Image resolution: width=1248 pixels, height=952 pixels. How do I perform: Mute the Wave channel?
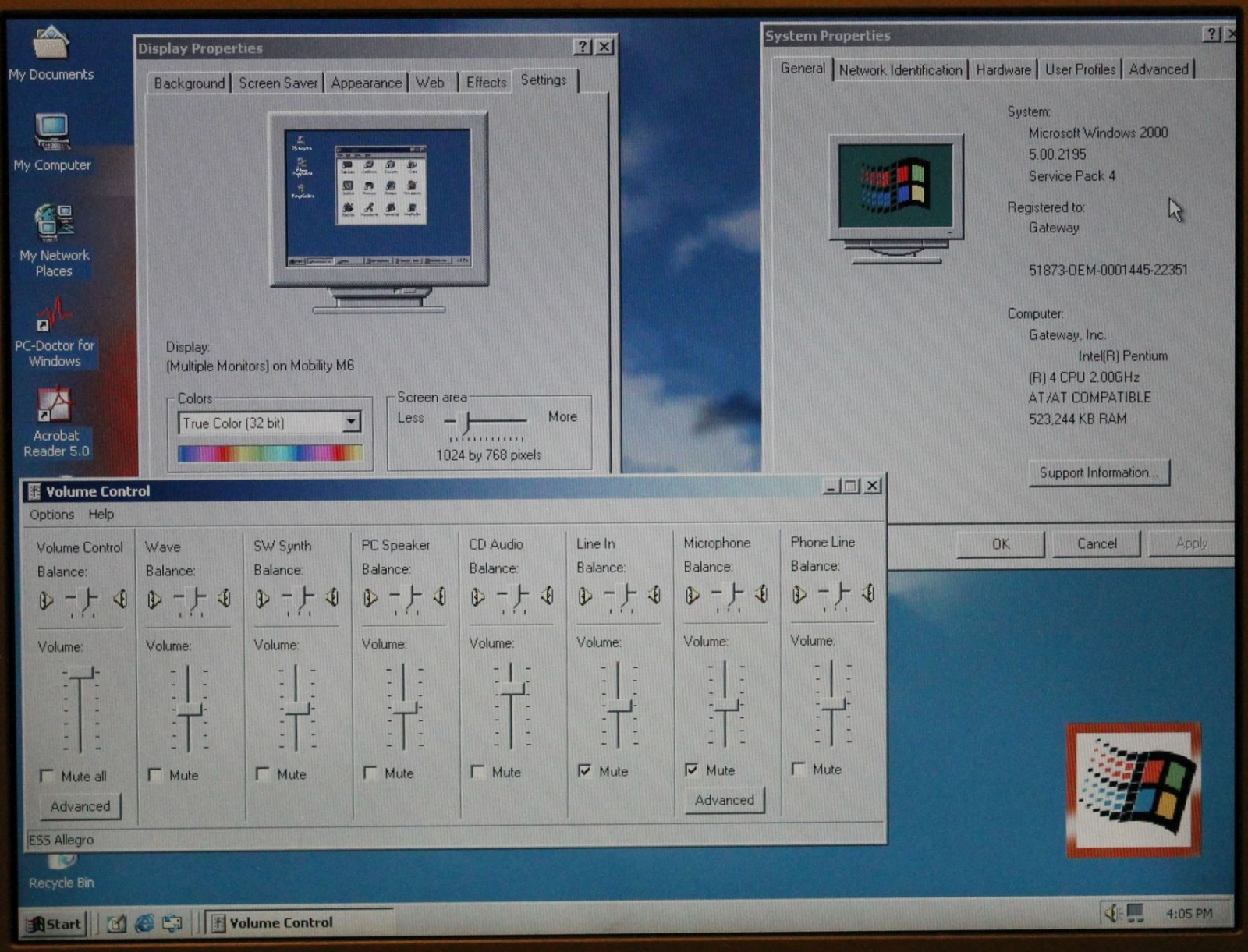155,775
